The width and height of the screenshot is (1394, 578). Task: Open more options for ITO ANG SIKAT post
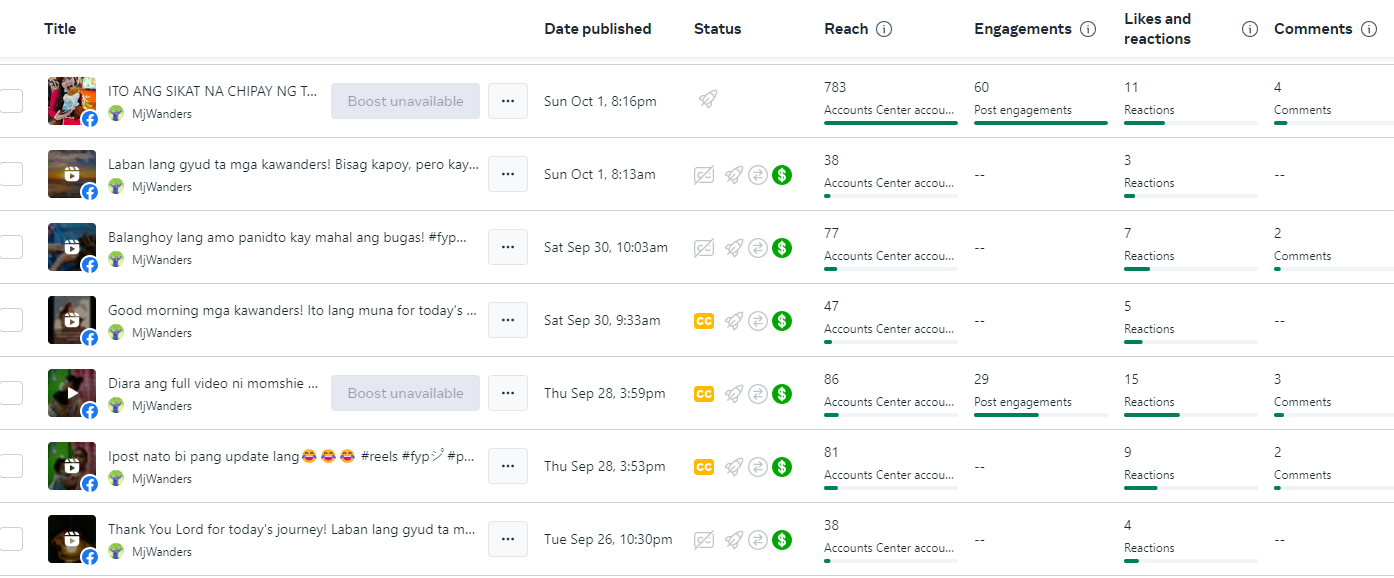508,101
